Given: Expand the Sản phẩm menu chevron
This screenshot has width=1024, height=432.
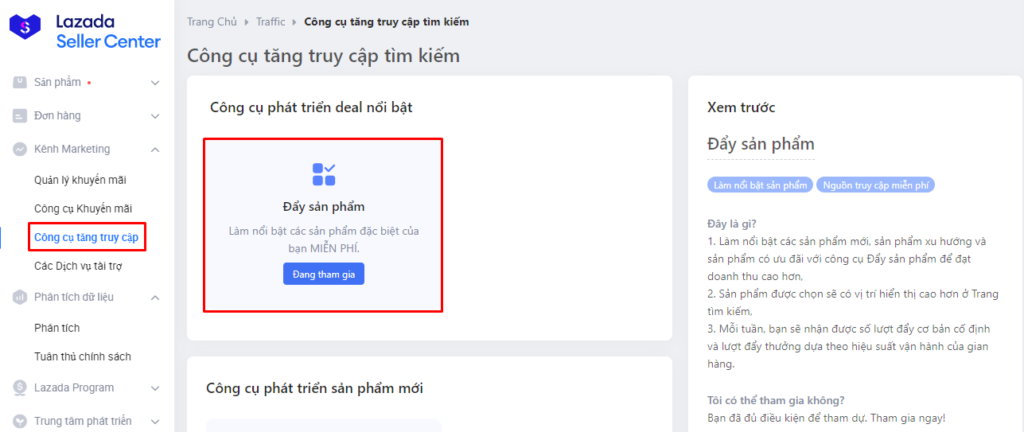Looking at the screenshot, I should click(155, 82).
